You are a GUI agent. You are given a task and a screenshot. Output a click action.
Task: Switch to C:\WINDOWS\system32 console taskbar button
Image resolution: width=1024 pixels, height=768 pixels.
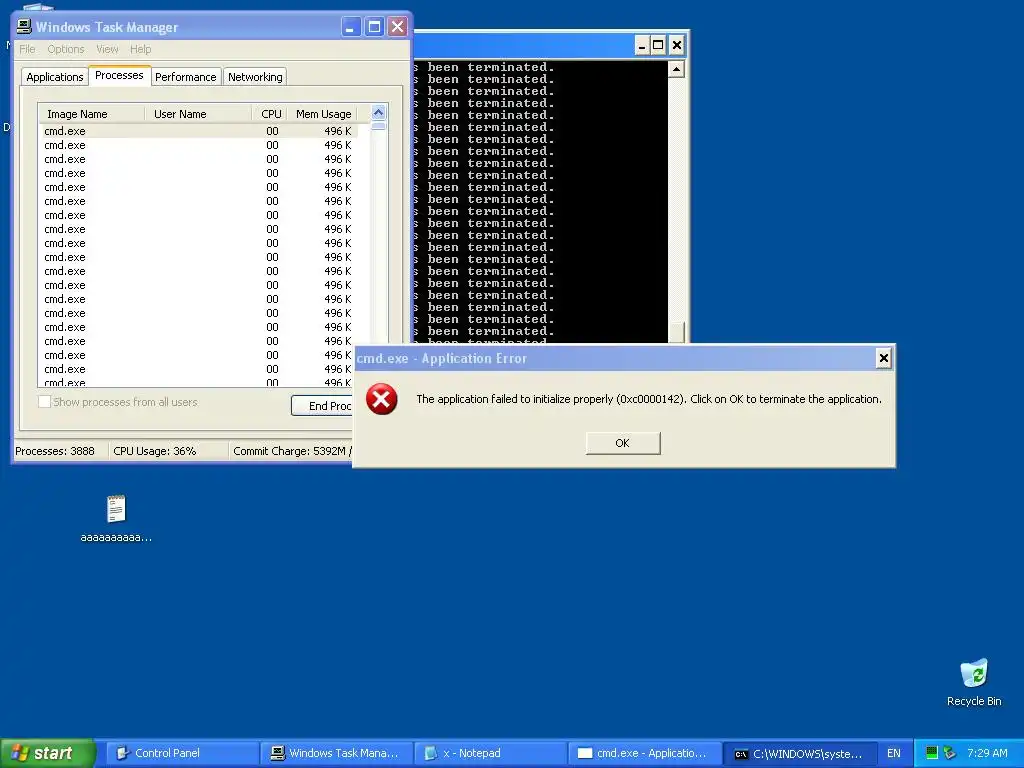800,753
